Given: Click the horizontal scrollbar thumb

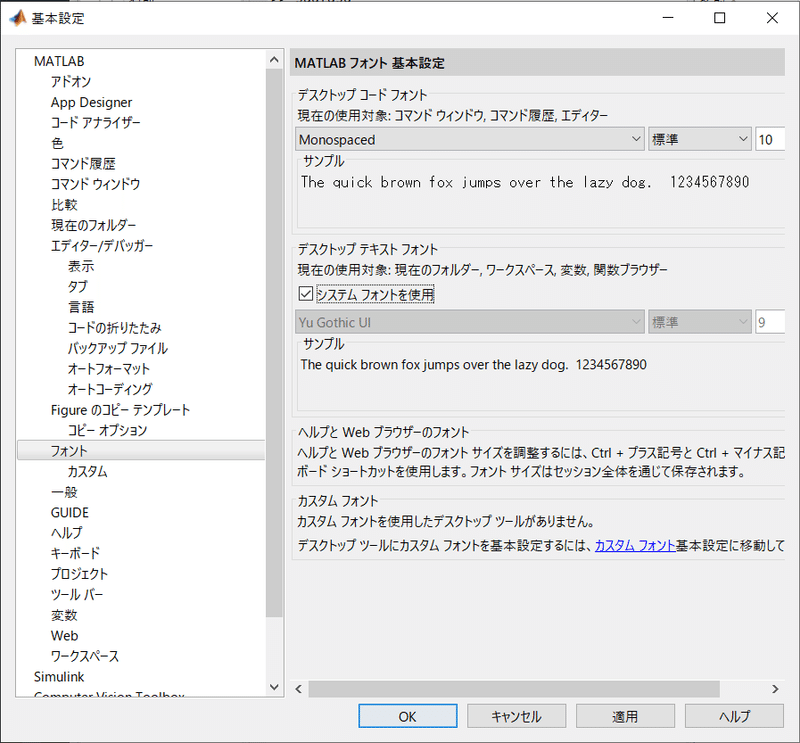Looking at the screenshot, I should [514, 689].
